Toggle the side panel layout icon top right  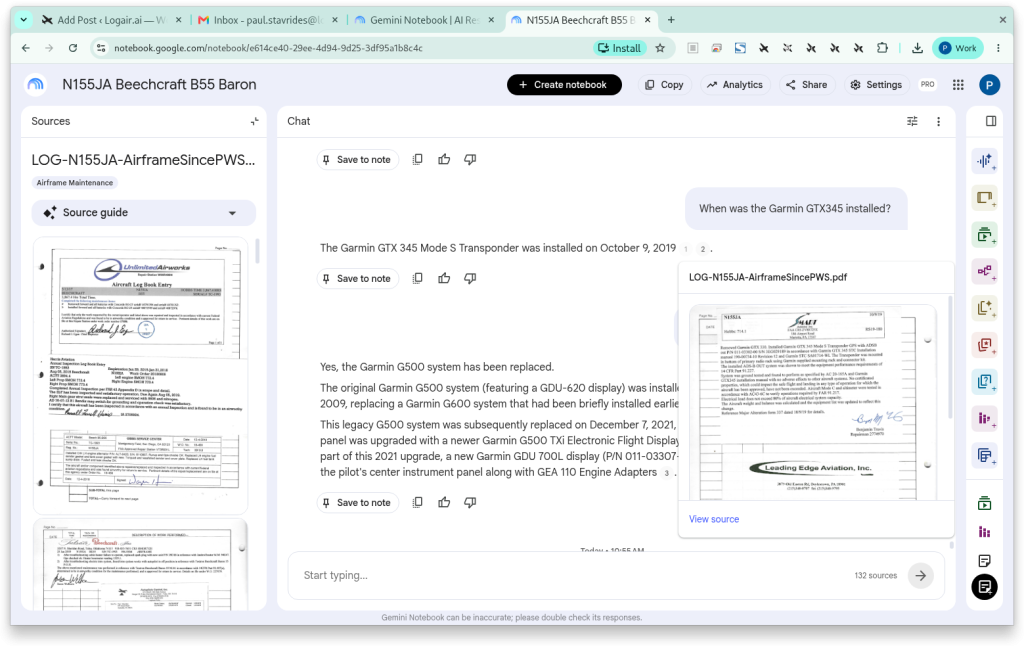(991, 121)
